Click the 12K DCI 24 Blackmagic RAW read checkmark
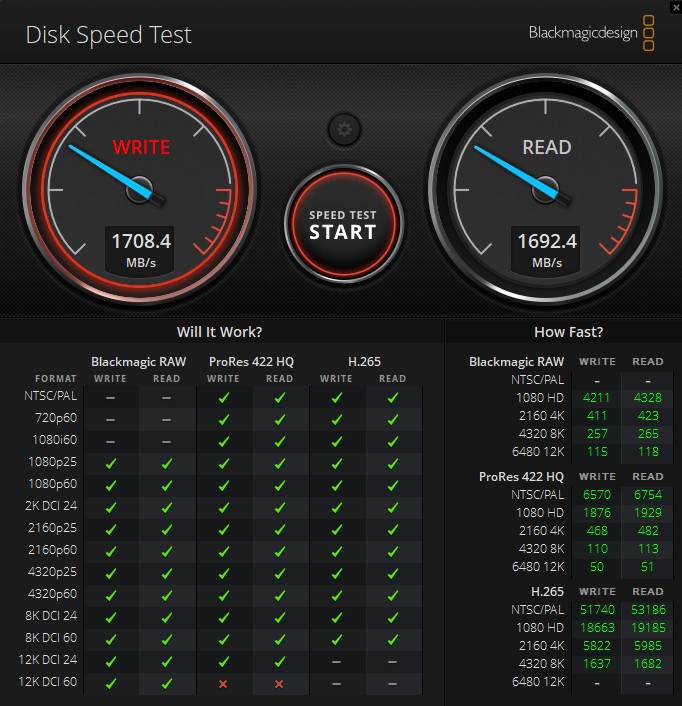The image size is (682, 706). [167, 661]
